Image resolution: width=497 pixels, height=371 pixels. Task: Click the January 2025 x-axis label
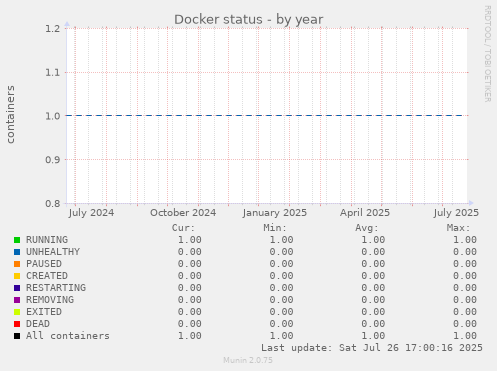click(275, 213)
